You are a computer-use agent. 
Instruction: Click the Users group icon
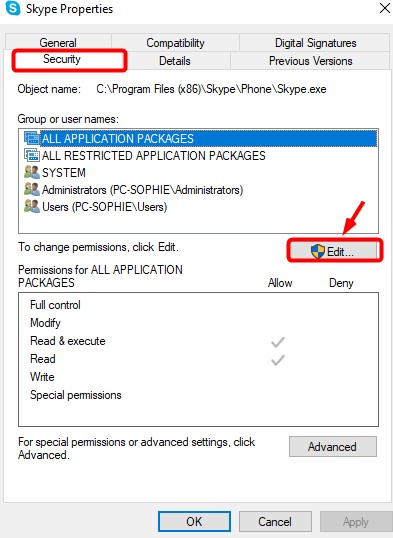(x=32, y=207)
